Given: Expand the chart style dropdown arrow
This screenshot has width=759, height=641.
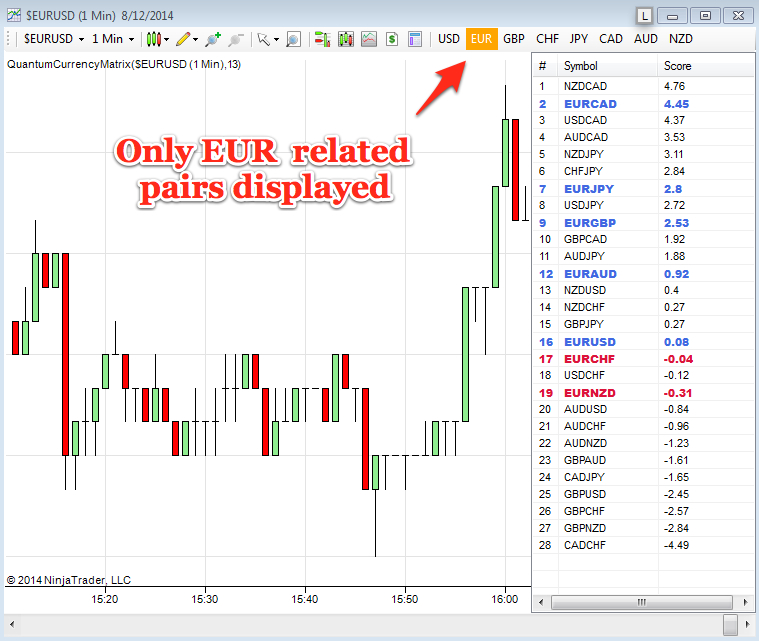Looking at the screenshot, I should [167, 40].
